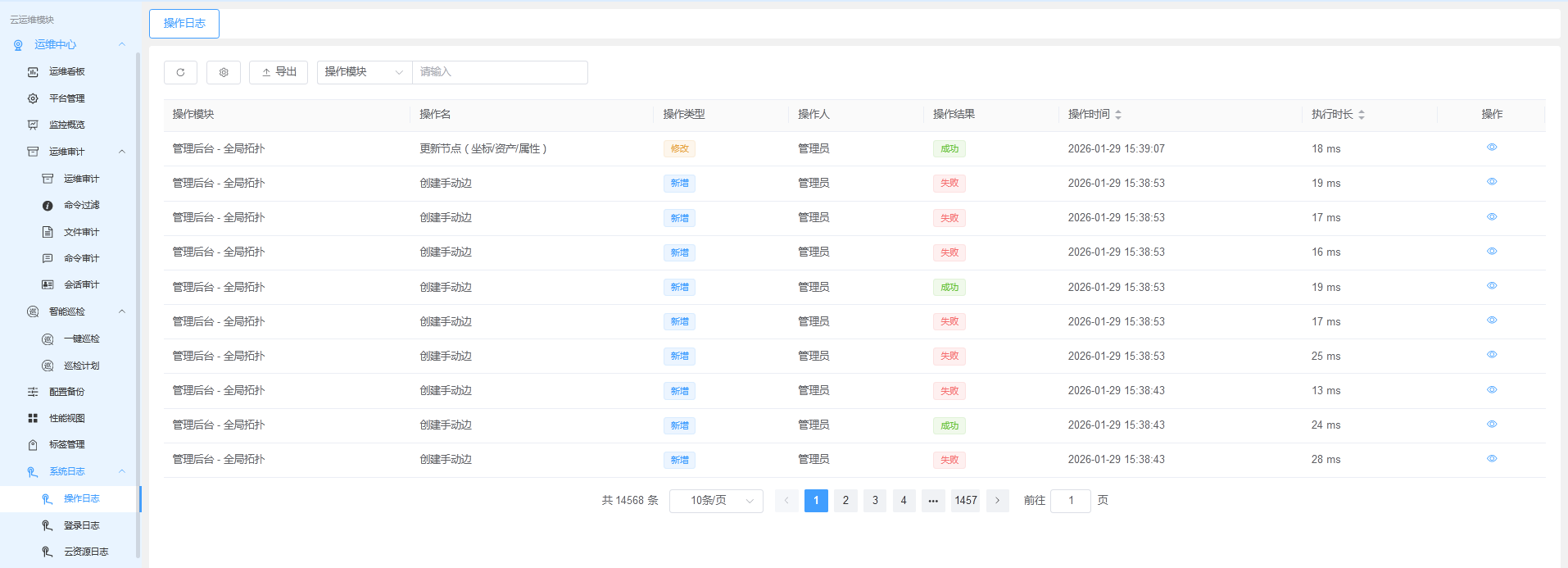Viewport: 1568px width, 568px height.
Task: Open 登录日志 in the sidebar menu
Action: [81, 525]
